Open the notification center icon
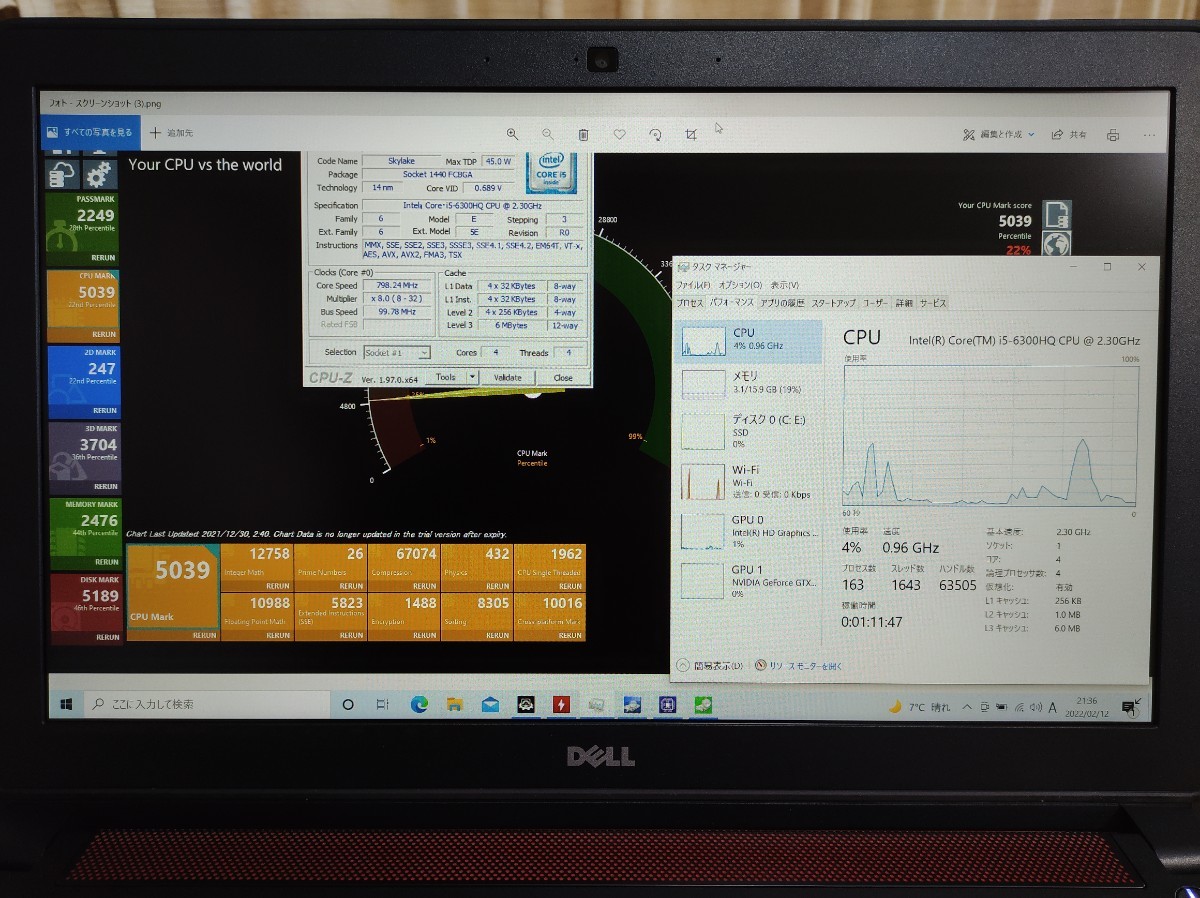 click(1131, 707)
